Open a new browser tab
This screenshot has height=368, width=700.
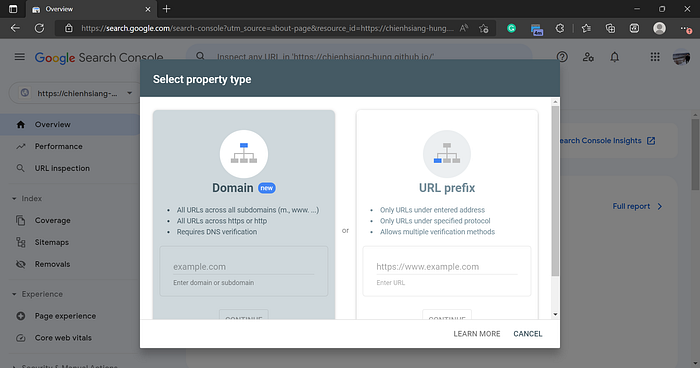coord(166,9)
